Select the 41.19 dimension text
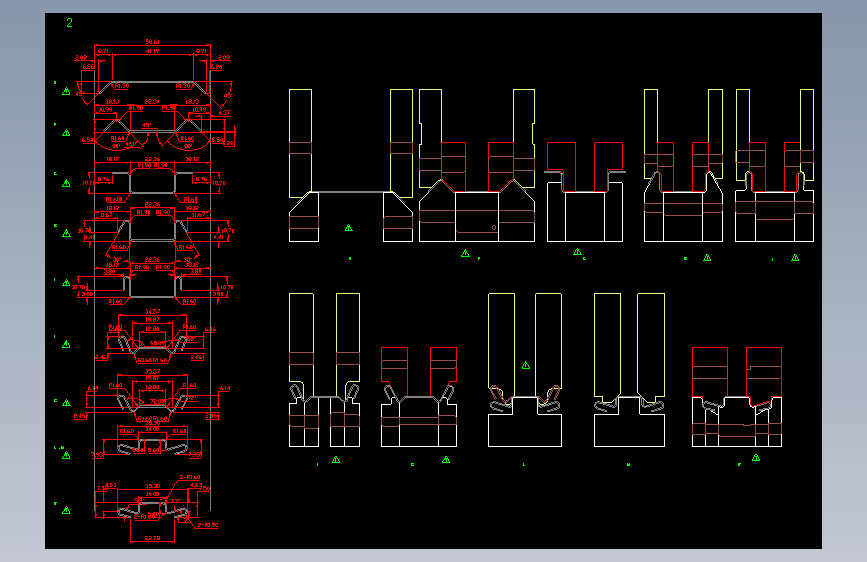 [153, 51]
